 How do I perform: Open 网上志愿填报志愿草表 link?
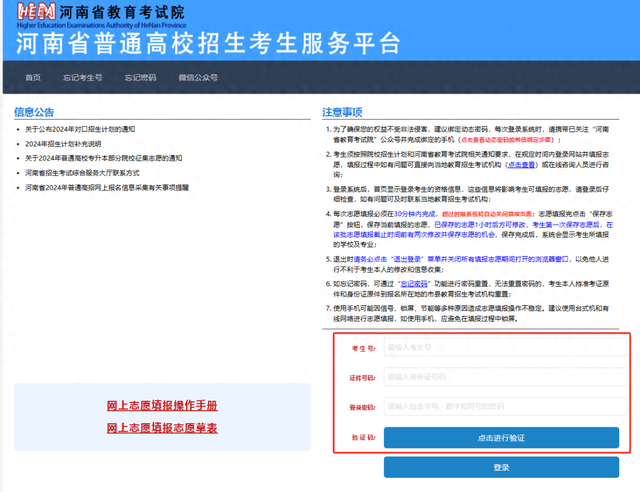tap(162, 428)
